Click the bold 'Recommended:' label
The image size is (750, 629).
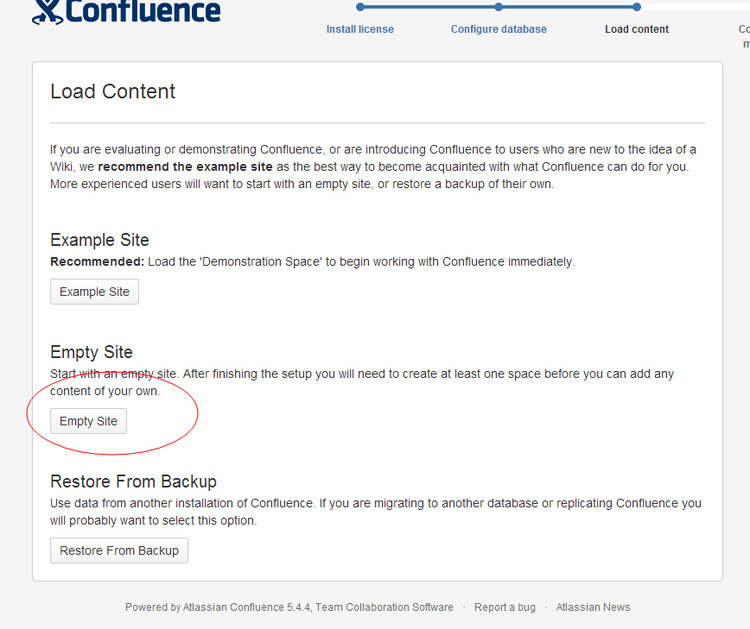[x=97, y=262]
